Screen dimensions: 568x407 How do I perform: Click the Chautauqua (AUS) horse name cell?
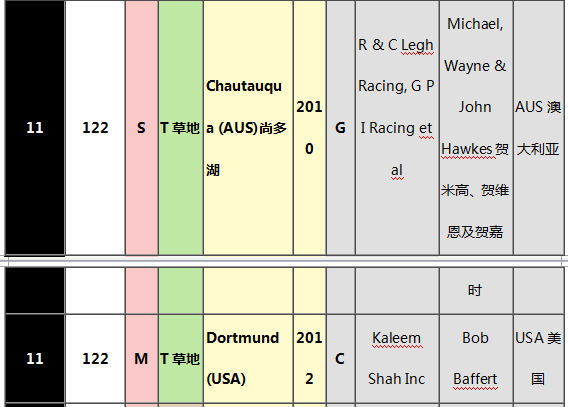click(x=248, y=127)
